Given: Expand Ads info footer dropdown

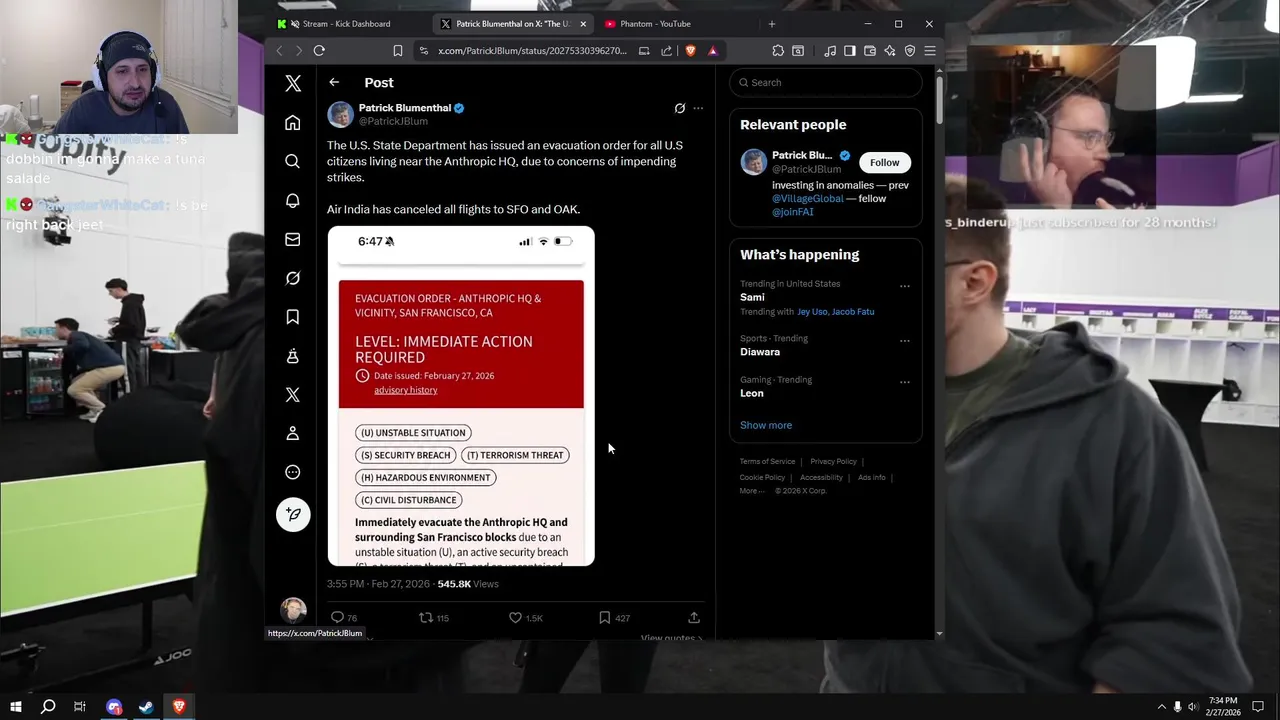Looking at the screenshot, I should pos(872,477).
